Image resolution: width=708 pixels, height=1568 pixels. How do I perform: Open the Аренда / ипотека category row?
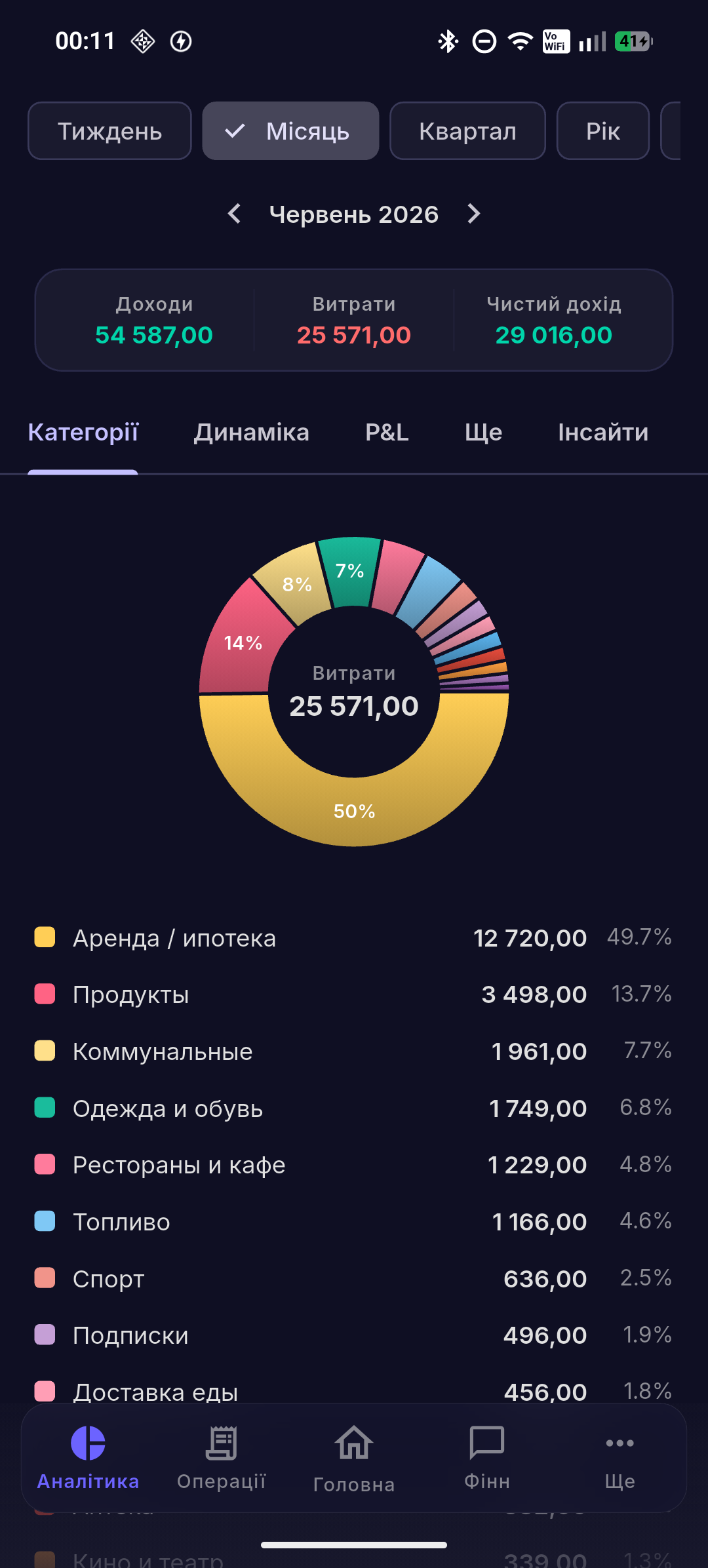tap(354, 937)
